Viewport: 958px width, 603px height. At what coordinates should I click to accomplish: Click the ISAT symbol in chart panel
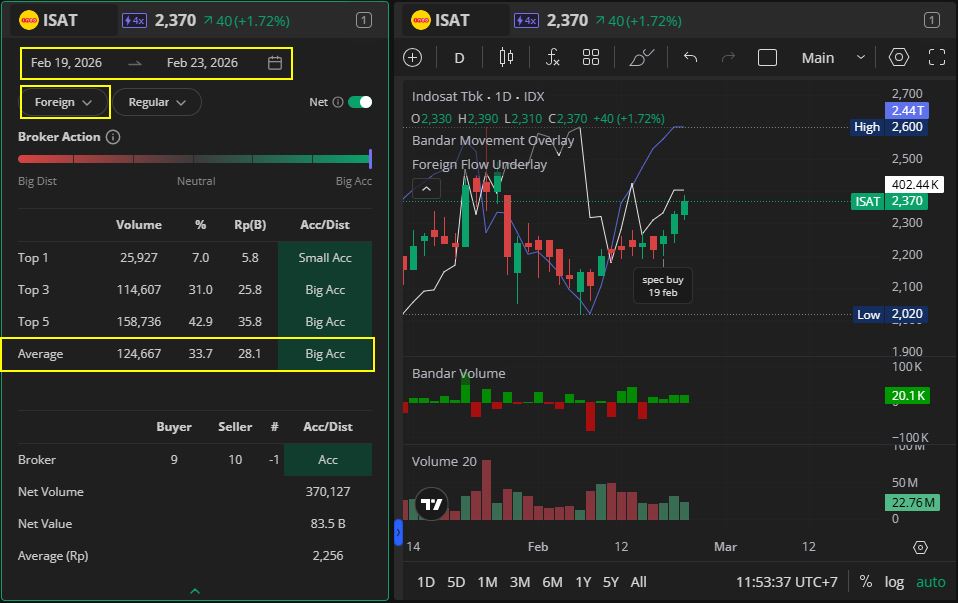coord(452,20)
